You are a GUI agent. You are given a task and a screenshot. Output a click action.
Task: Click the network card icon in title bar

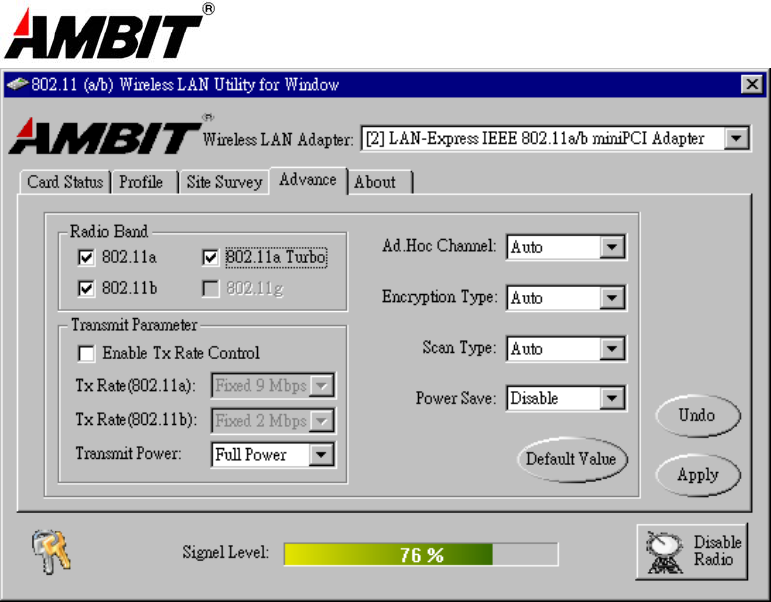(x=18, y=84)
